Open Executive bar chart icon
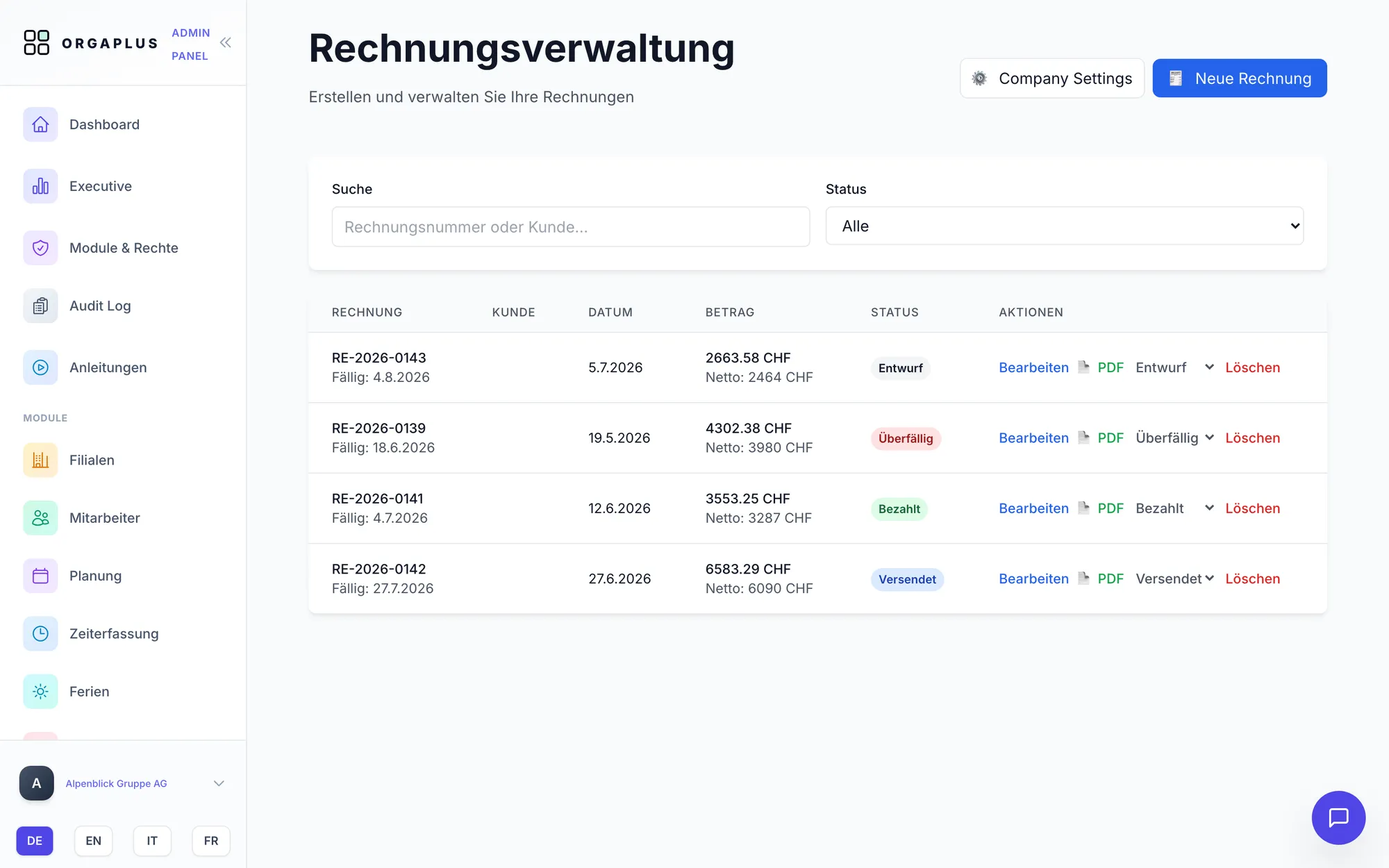 (40, 186)
